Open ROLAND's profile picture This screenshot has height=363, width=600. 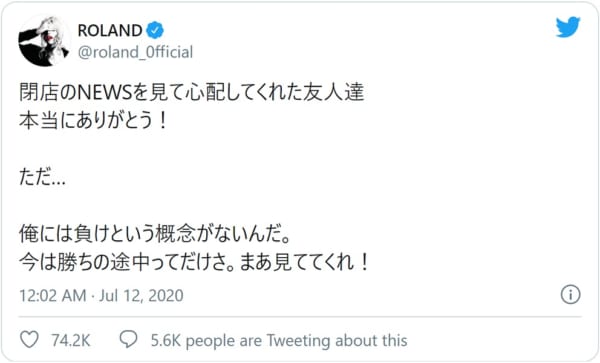click(x=44, y=41)
